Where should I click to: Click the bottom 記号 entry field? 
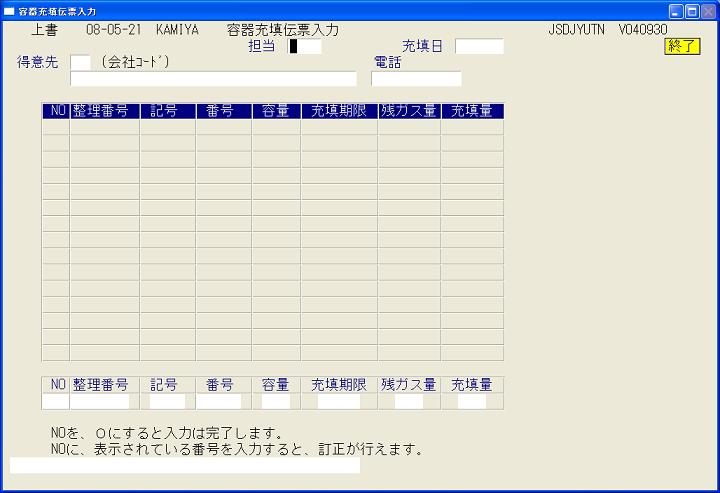(168, 402)
